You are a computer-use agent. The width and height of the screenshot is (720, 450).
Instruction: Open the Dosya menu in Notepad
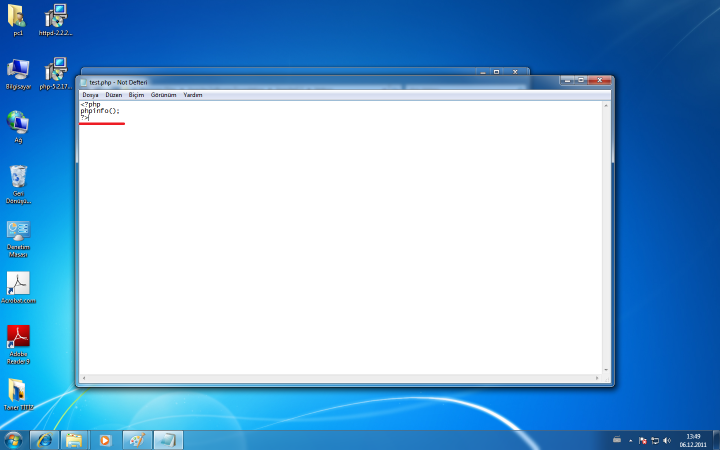(90, 94)
